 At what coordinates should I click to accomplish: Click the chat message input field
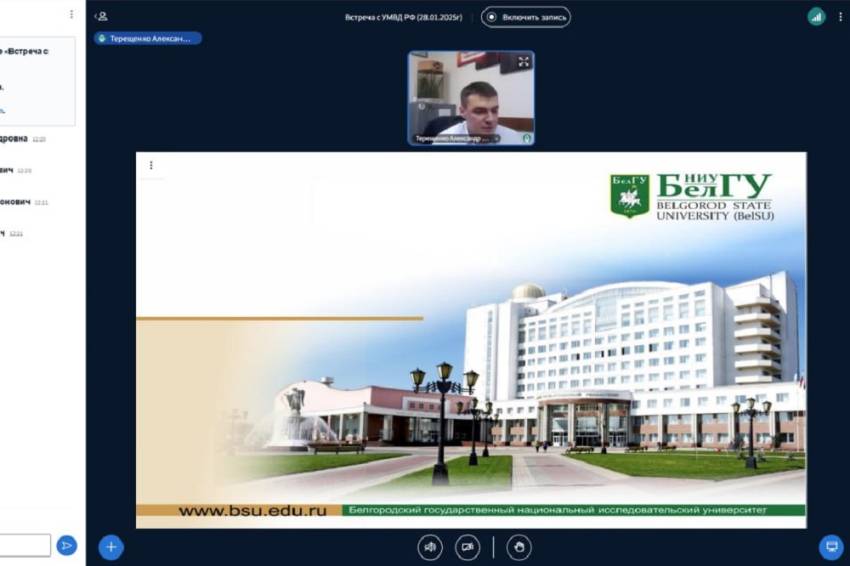coord(25,545)
